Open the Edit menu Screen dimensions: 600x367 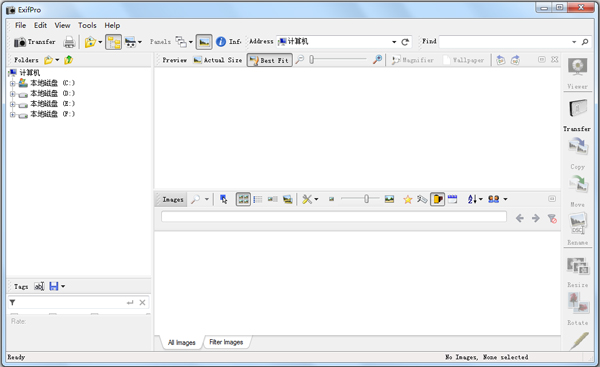tap(40, 25)
